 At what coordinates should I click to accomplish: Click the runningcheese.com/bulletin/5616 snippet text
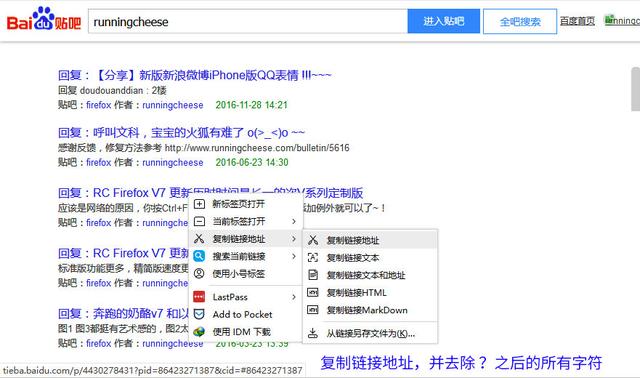point(257,148)
